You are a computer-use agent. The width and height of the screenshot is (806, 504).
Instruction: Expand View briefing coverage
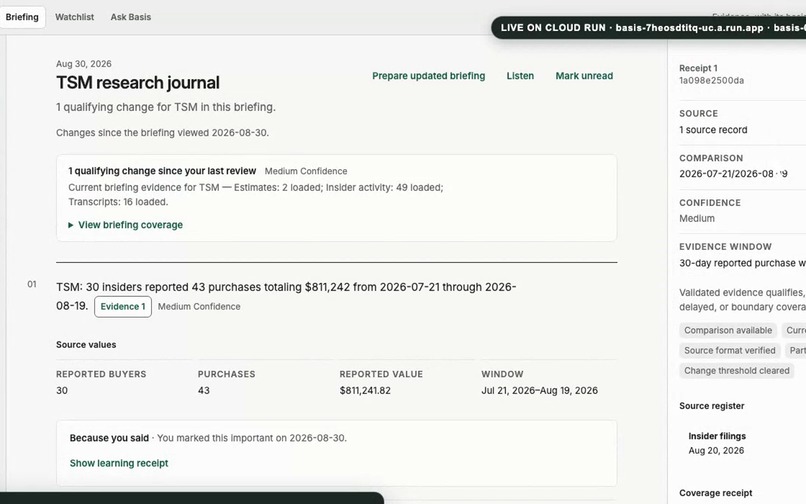coord(125,225)
